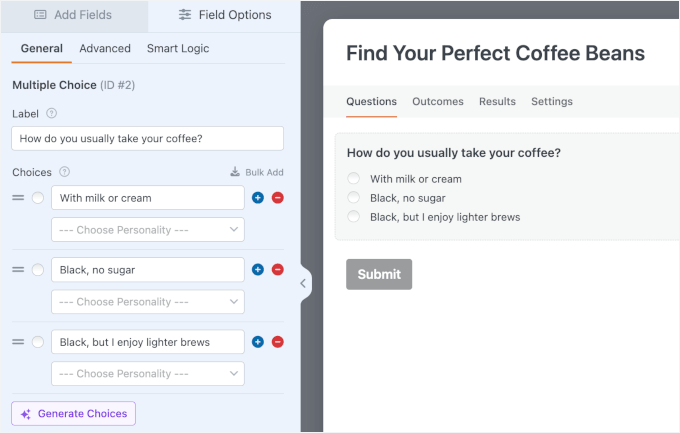Click the help icon next to Label
This screenshot has width=680, height=433.
52,114
